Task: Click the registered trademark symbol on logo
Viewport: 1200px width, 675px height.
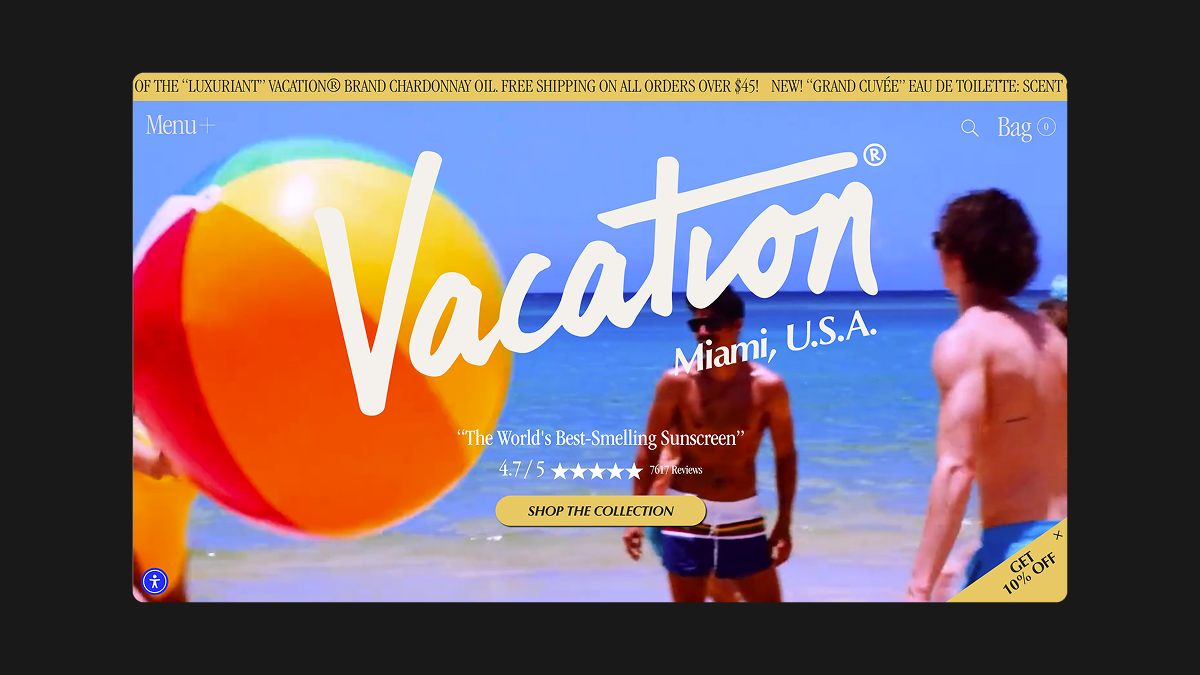Action: pos(874,155)
